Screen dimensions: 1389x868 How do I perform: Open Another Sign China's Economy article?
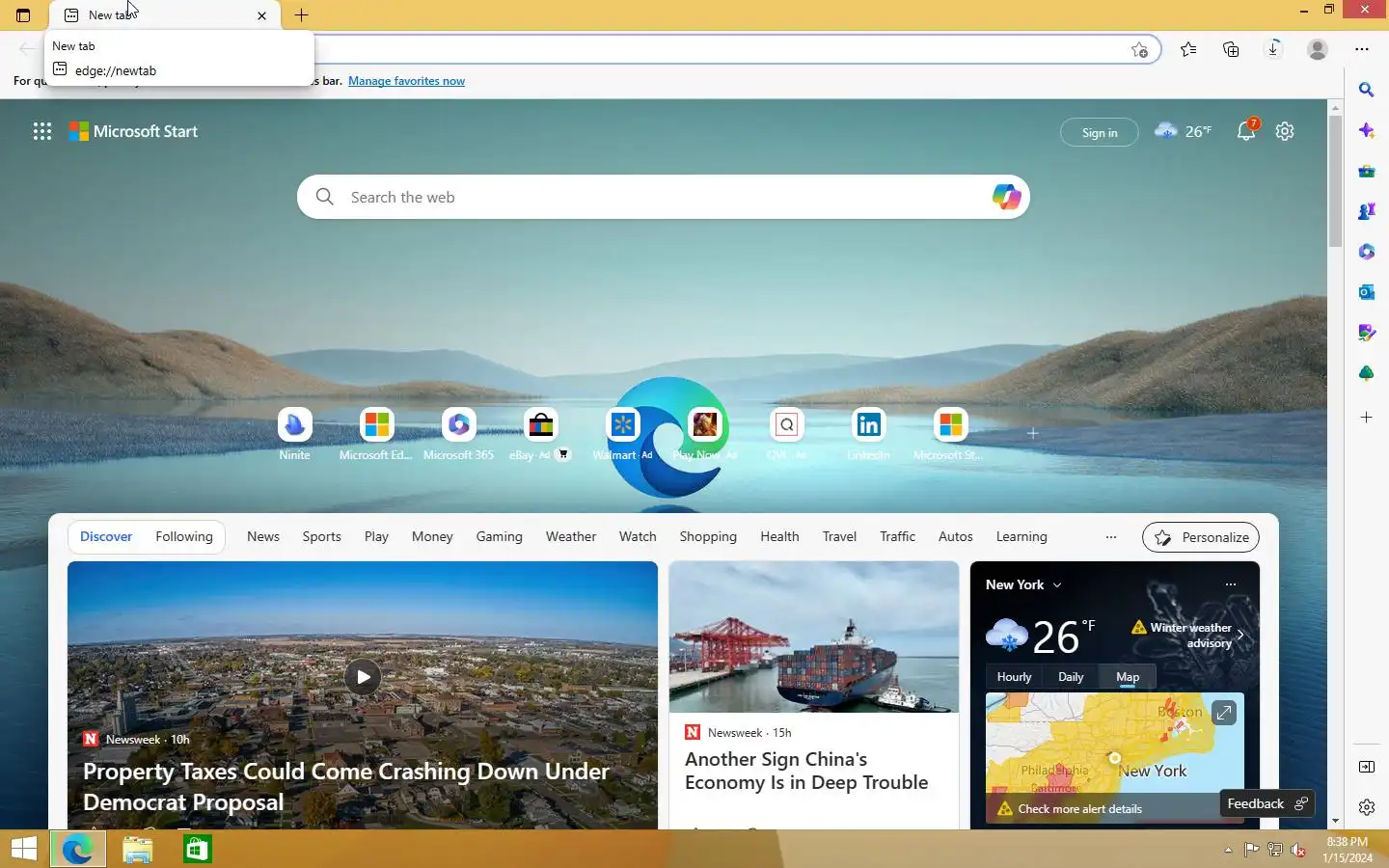pos(806,771)
